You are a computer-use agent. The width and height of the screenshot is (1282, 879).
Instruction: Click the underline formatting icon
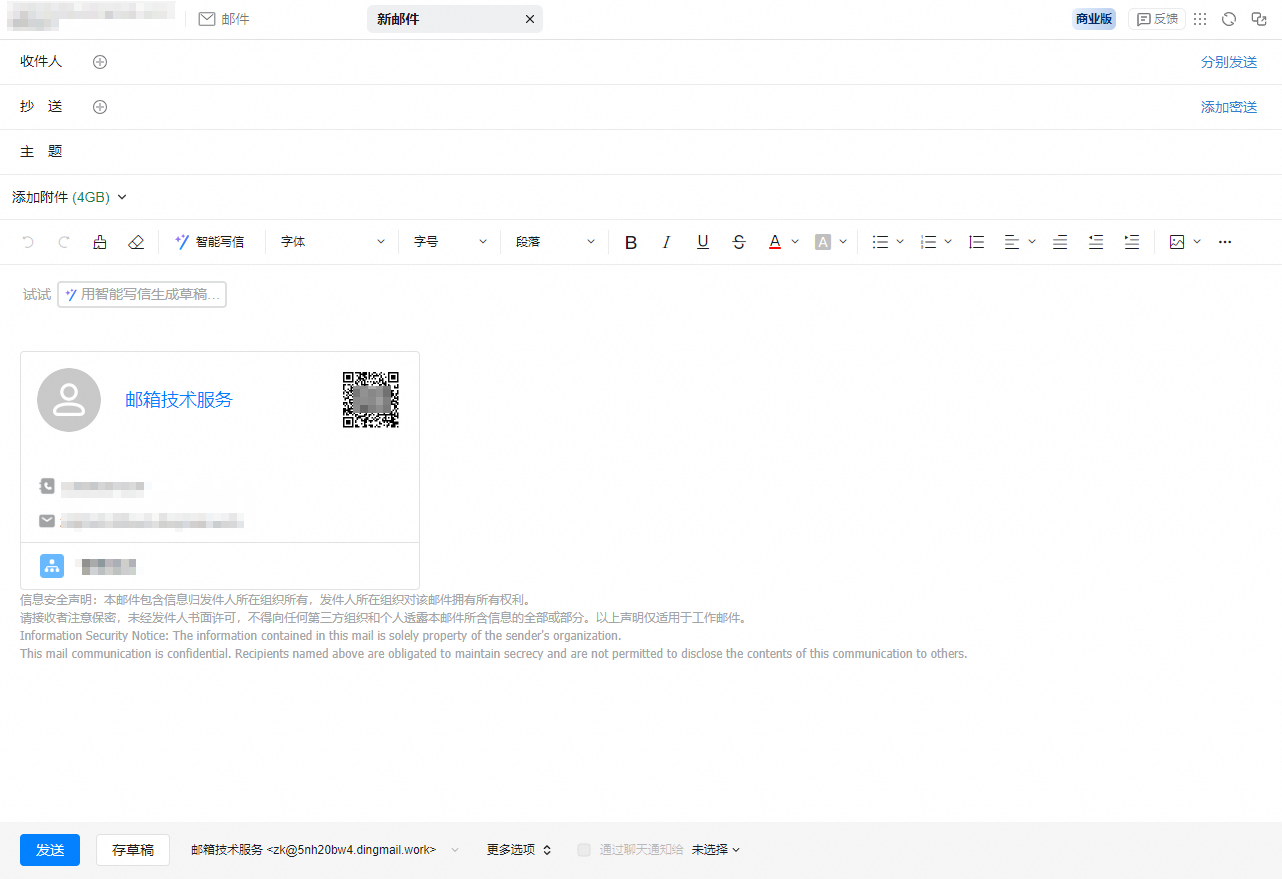[703, 242]
